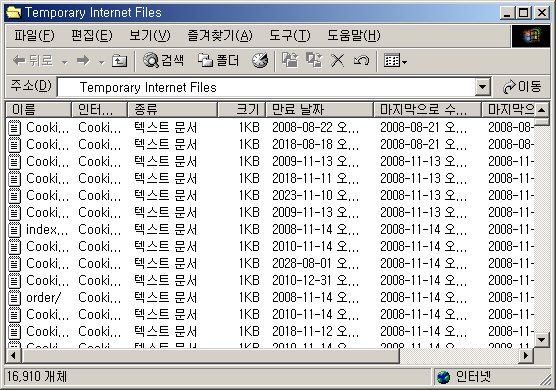Screen dimensions: 556x390
Task: Toggle the Folders (폴더) pane button
Action: 218,61
